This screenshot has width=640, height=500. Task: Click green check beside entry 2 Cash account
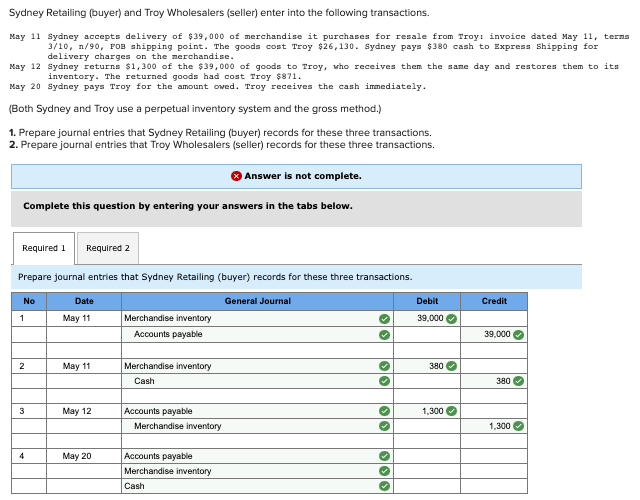click(384, 381)
